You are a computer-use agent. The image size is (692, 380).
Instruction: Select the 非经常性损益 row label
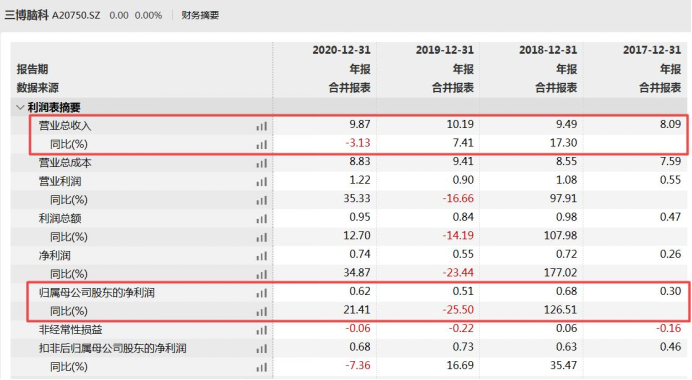tap(70, 330)
